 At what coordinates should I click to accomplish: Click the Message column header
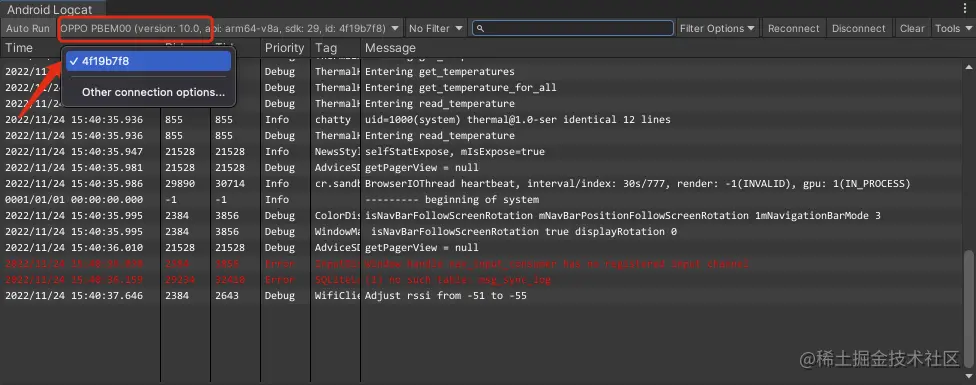390,48
